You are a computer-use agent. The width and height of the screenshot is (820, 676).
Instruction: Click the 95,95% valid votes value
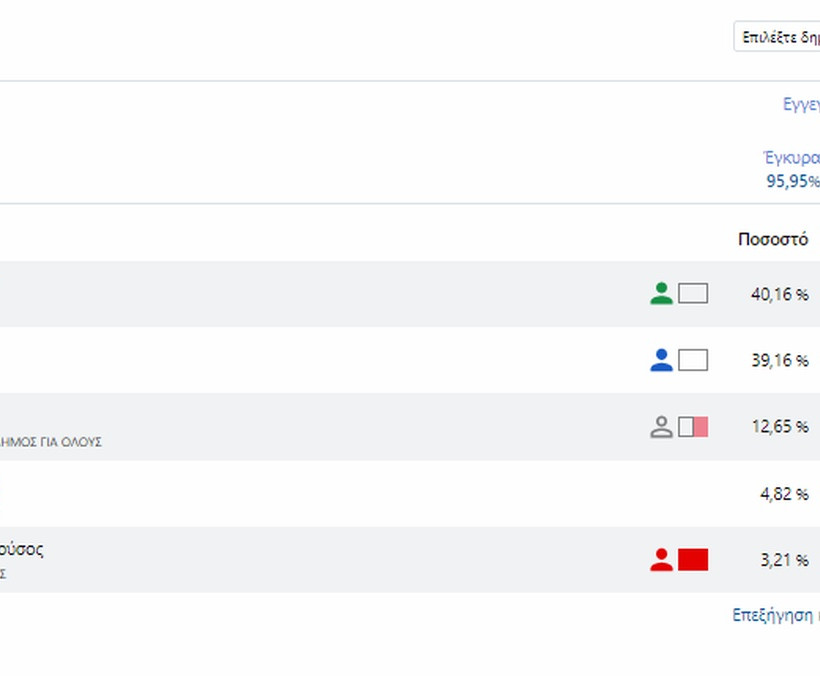point(792,181)
